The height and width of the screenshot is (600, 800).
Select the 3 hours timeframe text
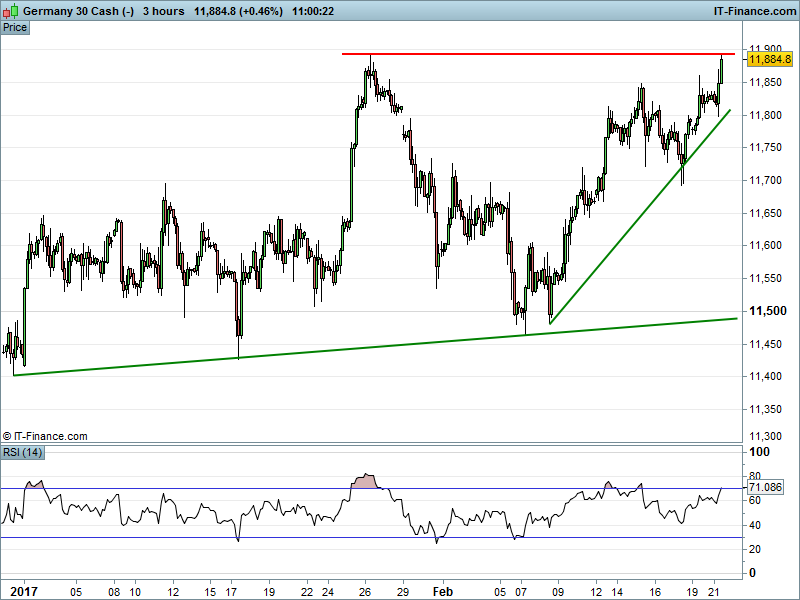tap(163, 11)
